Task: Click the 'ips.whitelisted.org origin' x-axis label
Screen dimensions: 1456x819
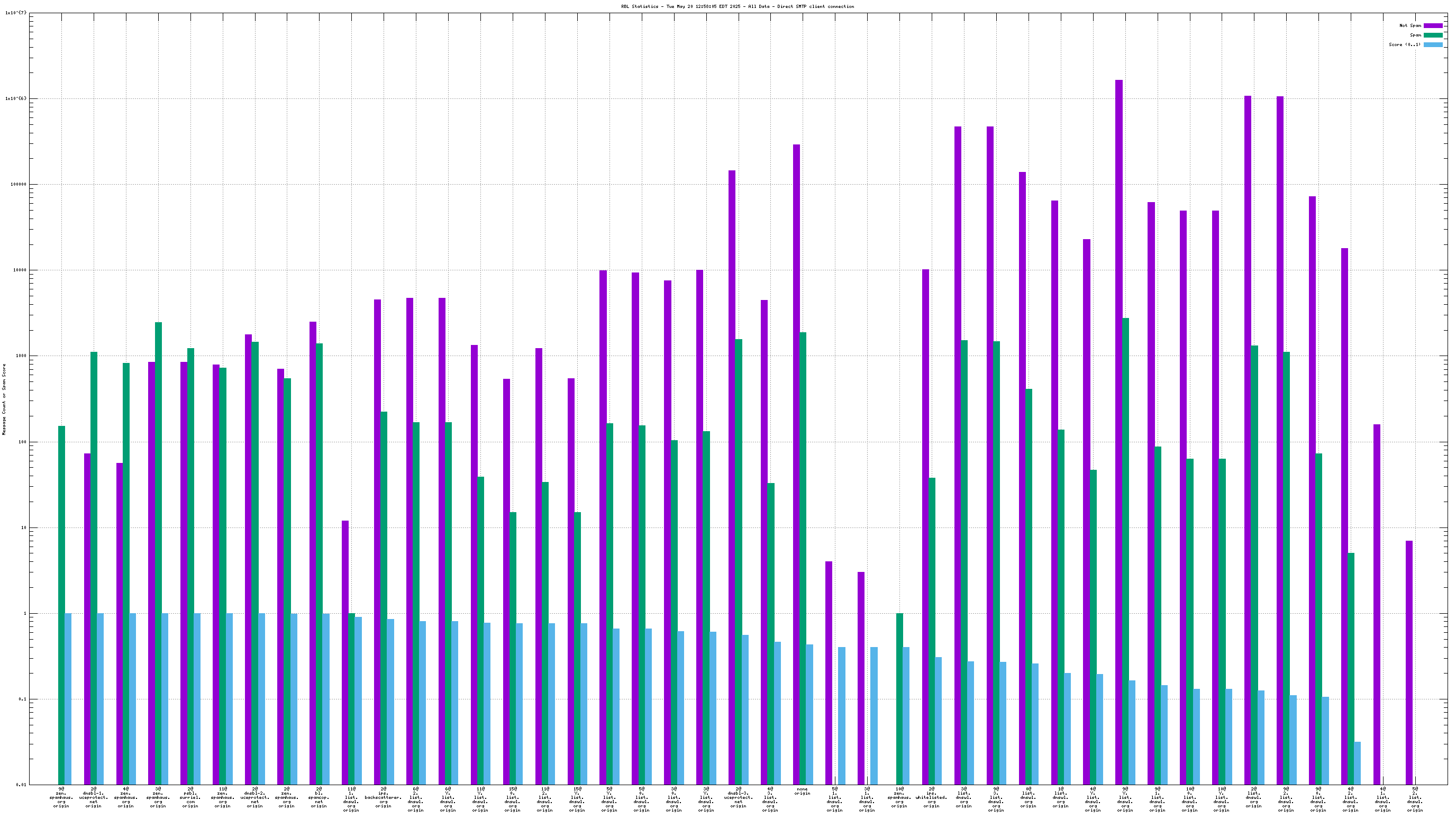Action: click(x=931, y=797)
